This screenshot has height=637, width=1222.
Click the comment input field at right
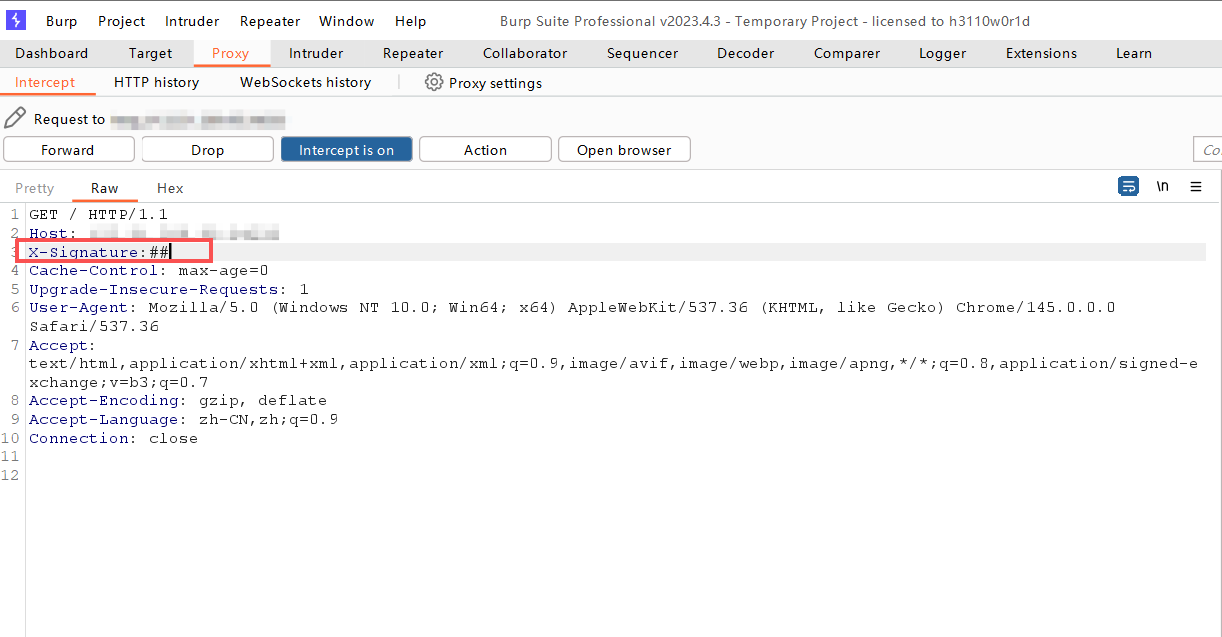click(1208, 150)
